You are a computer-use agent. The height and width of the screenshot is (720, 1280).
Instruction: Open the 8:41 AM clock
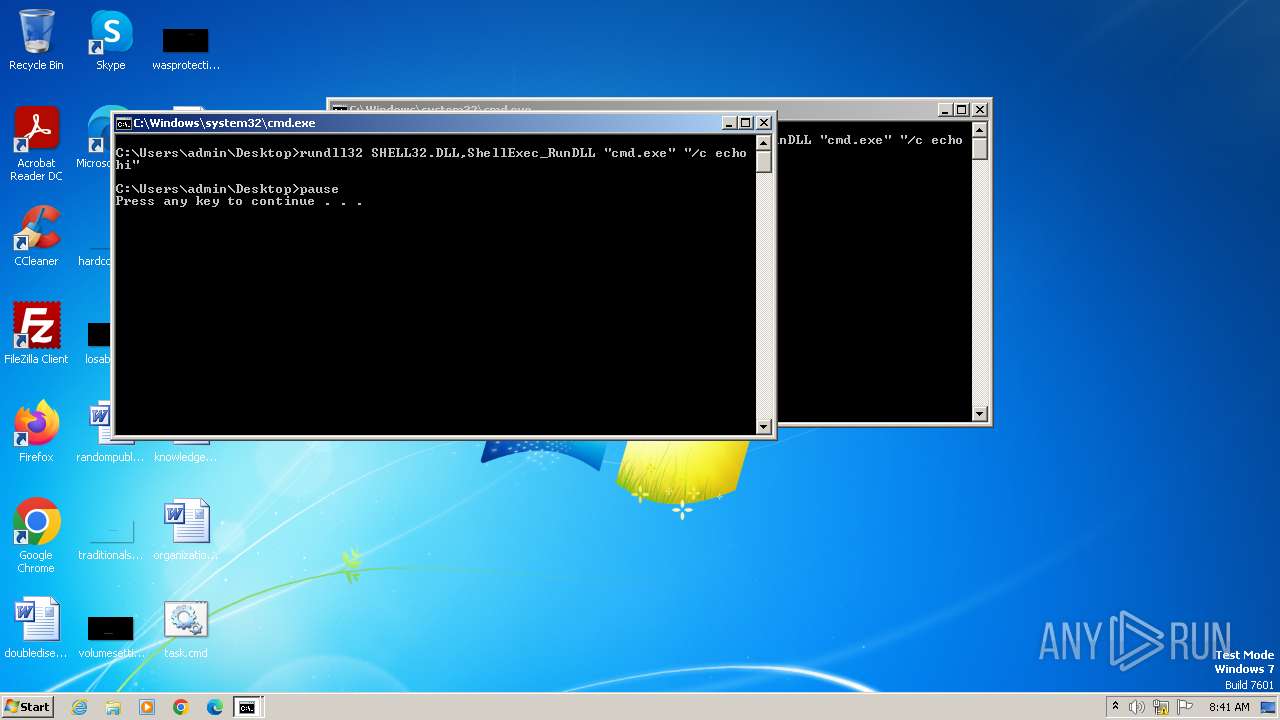click(1229, 707)
